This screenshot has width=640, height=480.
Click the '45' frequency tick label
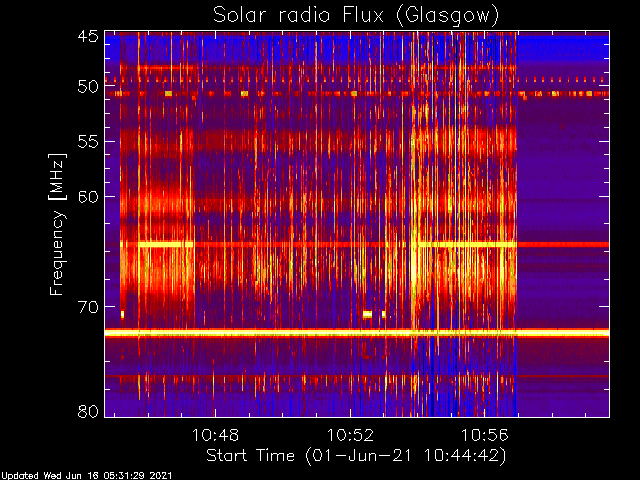tap(88, 37)
